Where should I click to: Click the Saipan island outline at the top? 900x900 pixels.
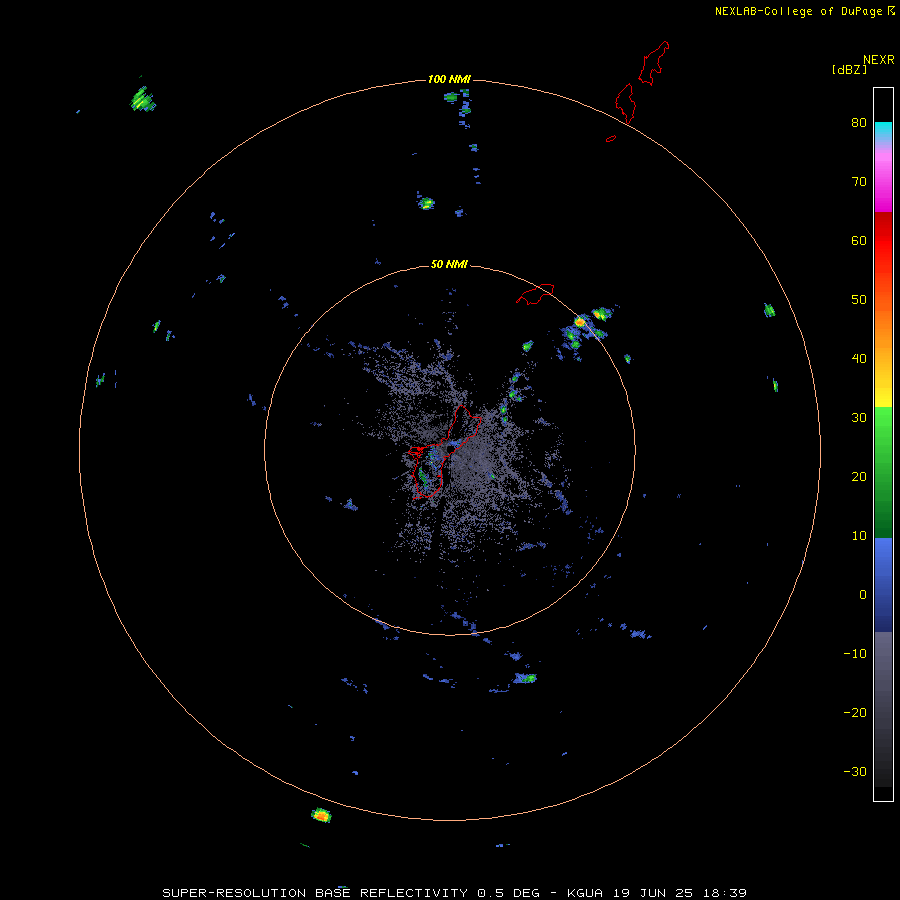(654, 63)
